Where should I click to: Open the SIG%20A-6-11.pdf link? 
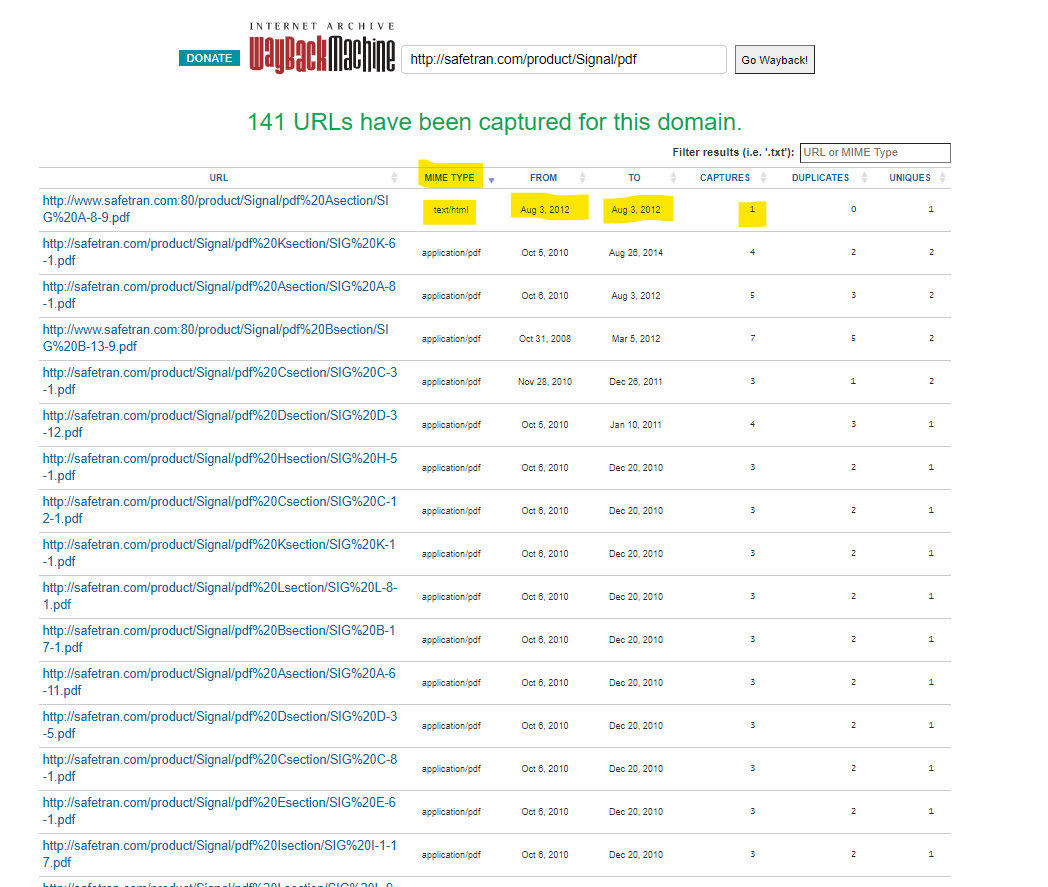219,682
